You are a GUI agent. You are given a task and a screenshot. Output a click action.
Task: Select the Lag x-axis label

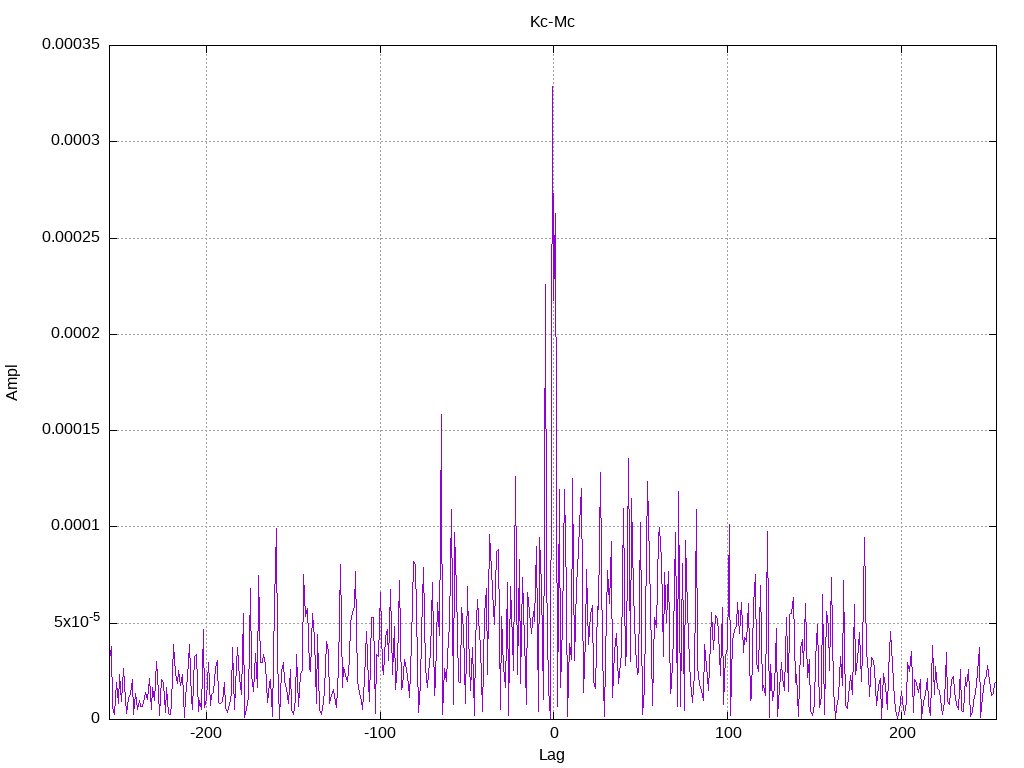(x=552, y=755)
